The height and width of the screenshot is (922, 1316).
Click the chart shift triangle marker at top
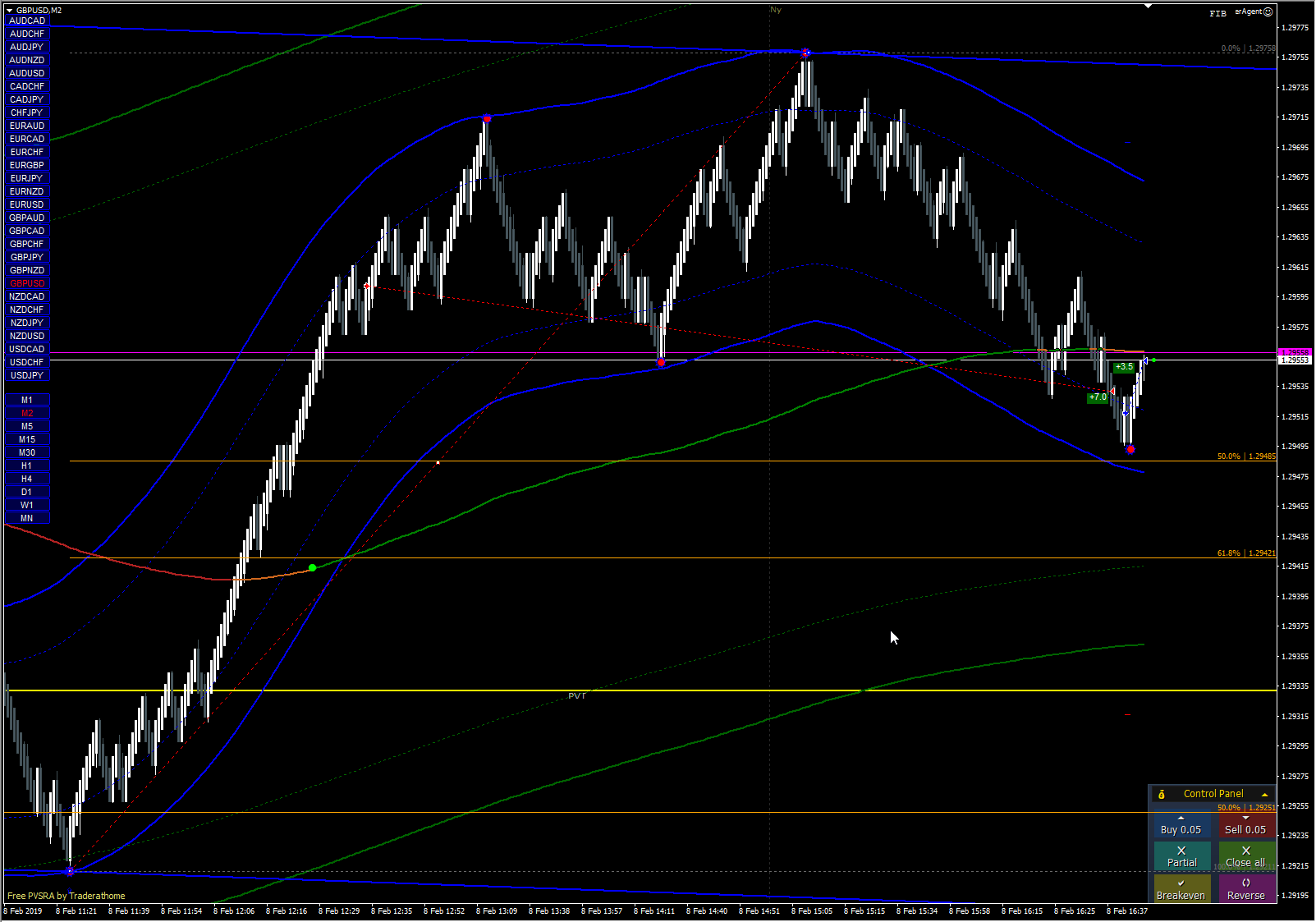pyautogui.click(x=1148, y=6)
